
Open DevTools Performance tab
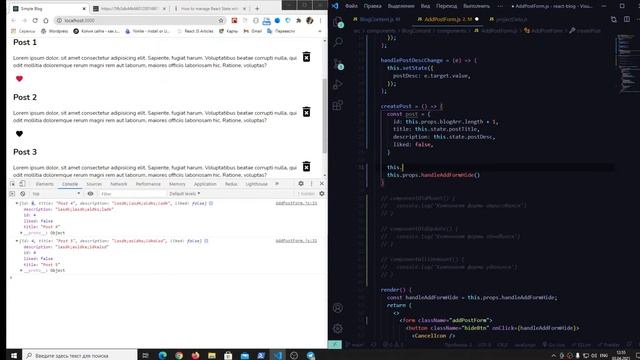148,184
